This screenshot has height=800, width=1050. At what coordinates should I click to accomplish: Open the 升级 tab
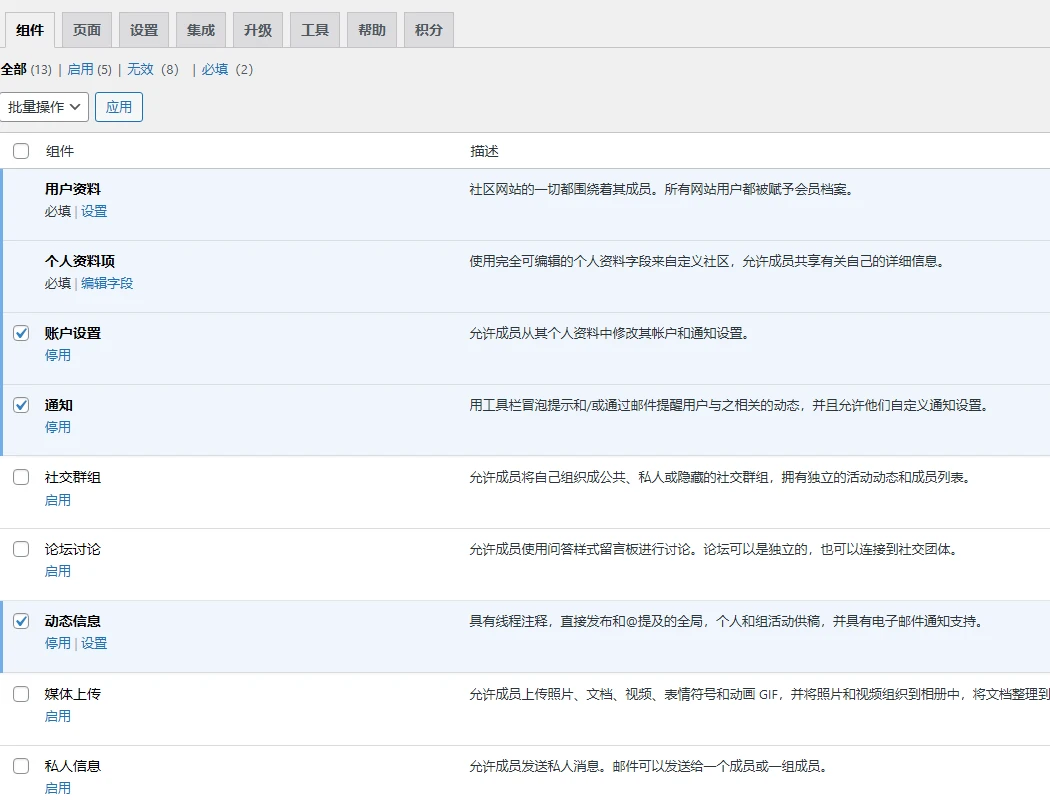pos(257,29)
